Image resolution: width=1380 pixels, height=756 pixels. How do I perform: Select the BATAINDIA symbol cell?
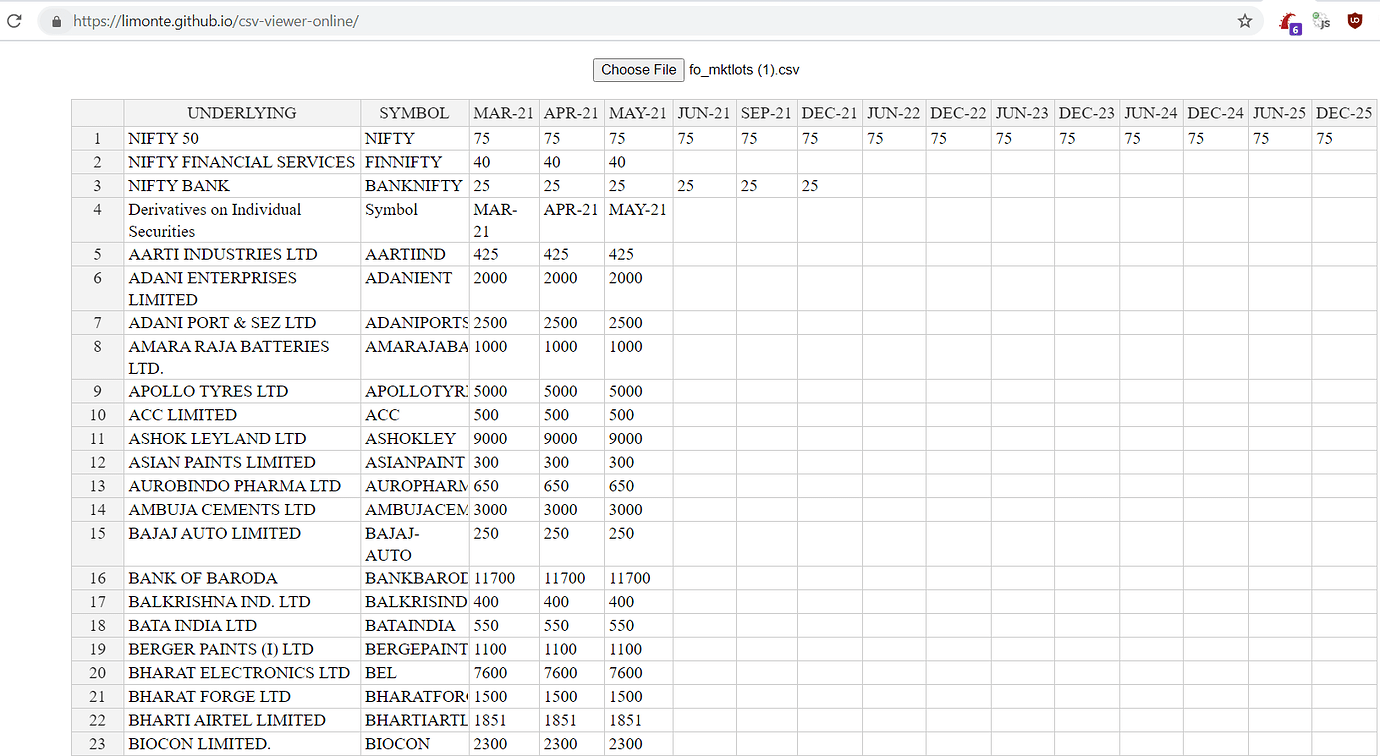click(x=414, y=626)
